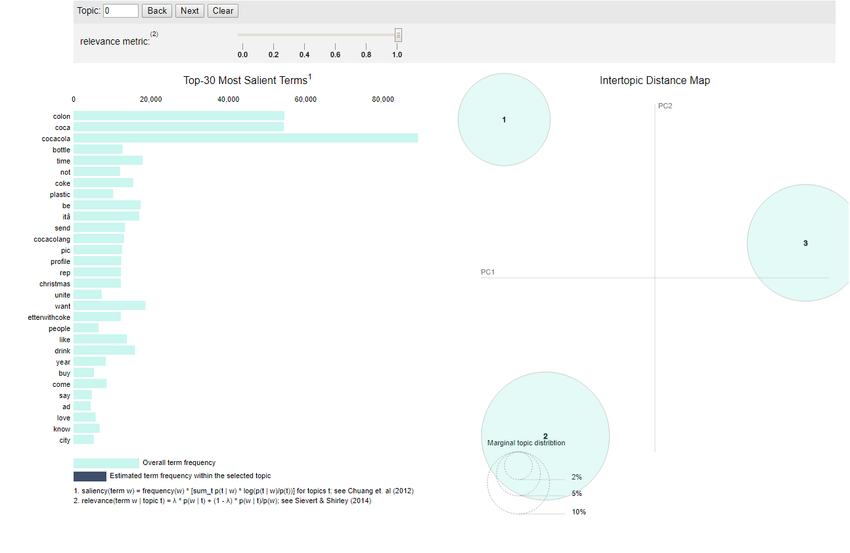Viewport: 850px width, 553px height.
Task: Click the 'Top-30 Most Salient Terms' title
Action: click(x=247, y=80)
